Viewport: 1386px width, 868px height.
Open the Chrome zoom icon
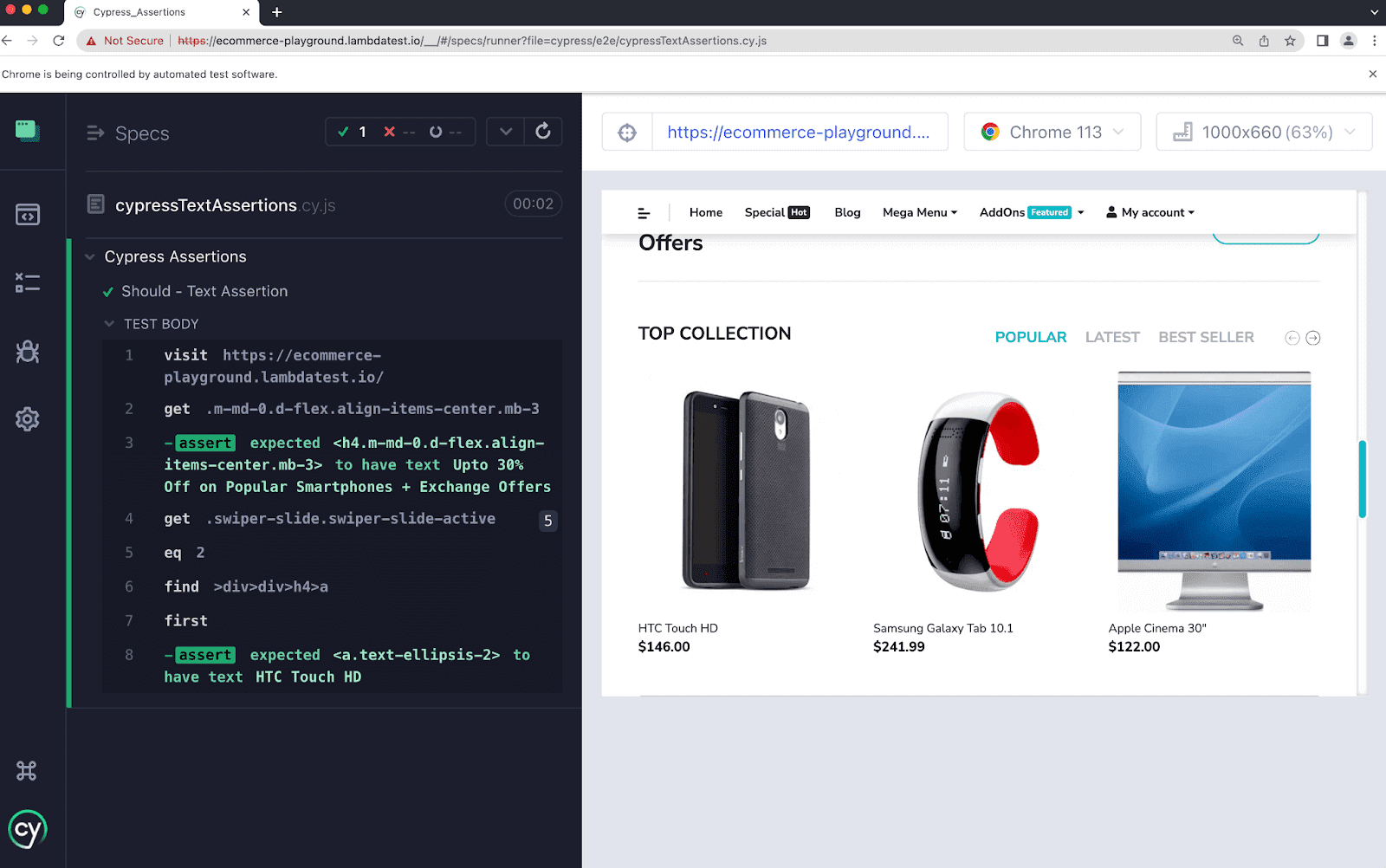pos(1238,41)
